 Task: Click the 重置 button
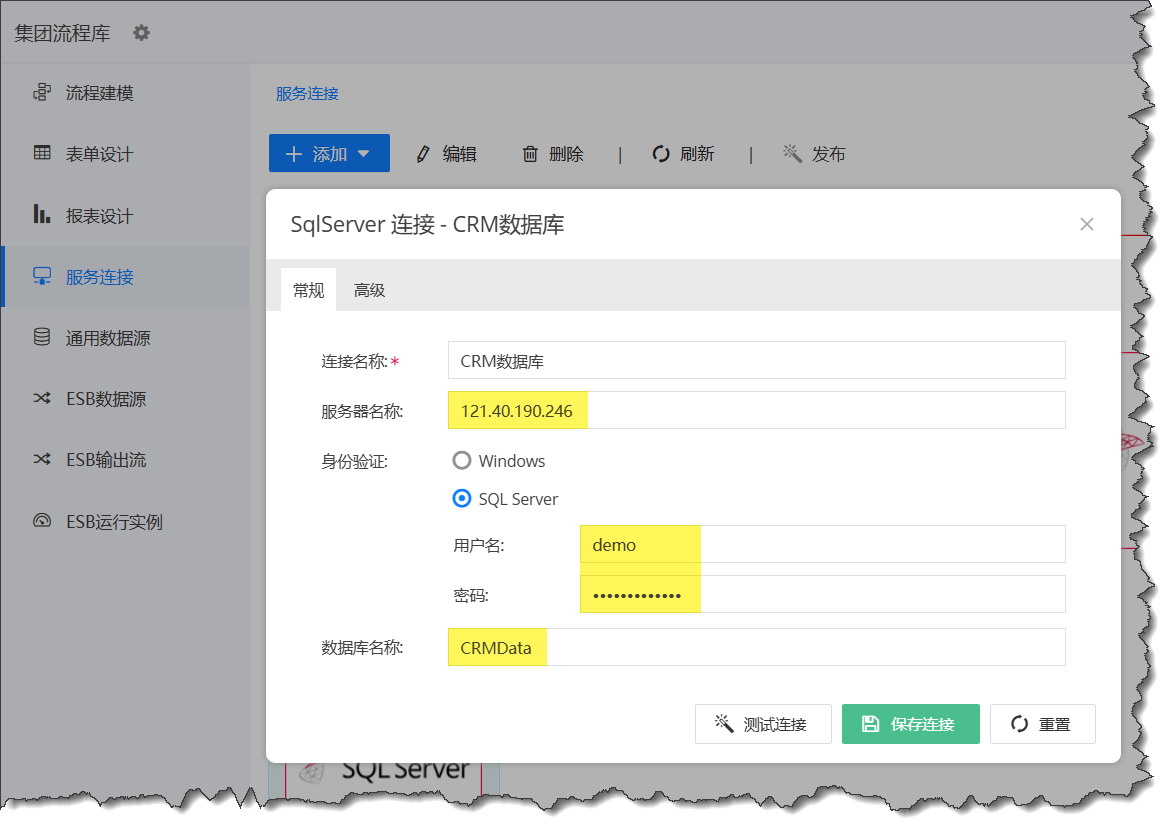click(x=1042, y=724)
